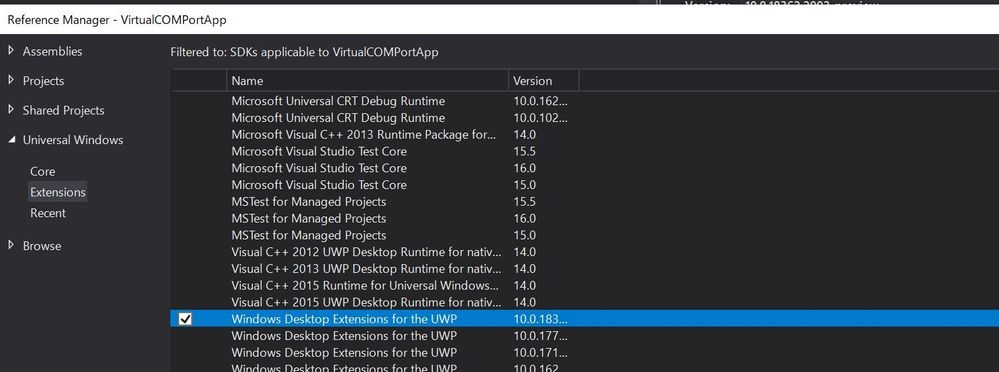Select Windows Desktop Extensions for UWP 10.0.177 row

584,336
